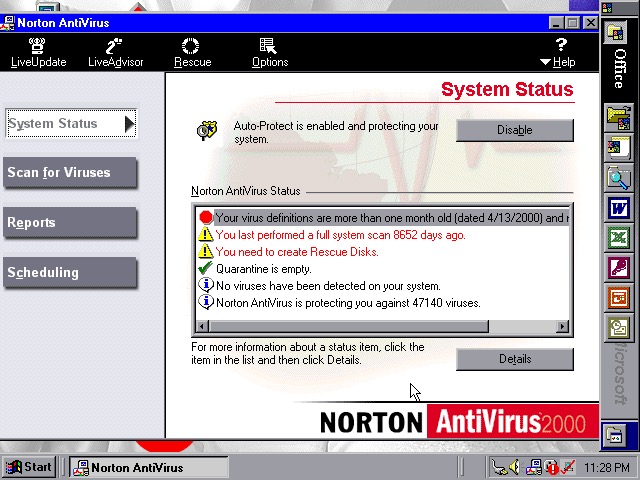The width and height of the screenshot is (640, 480).
Task: Go to the Scheduling section
Action: click(x=70, y=272)
